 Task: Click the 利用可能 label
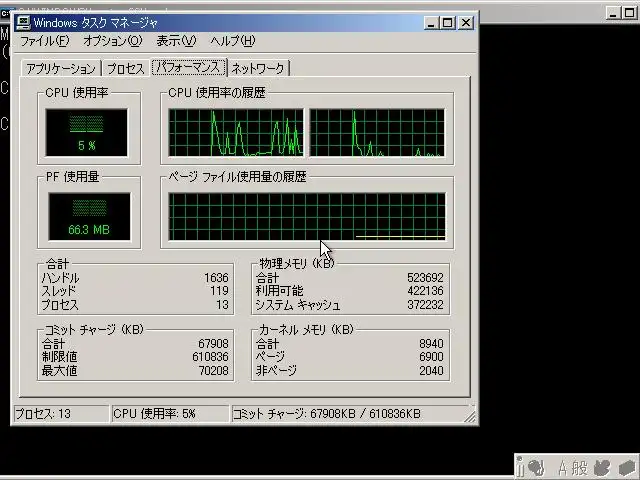(279, 291)
